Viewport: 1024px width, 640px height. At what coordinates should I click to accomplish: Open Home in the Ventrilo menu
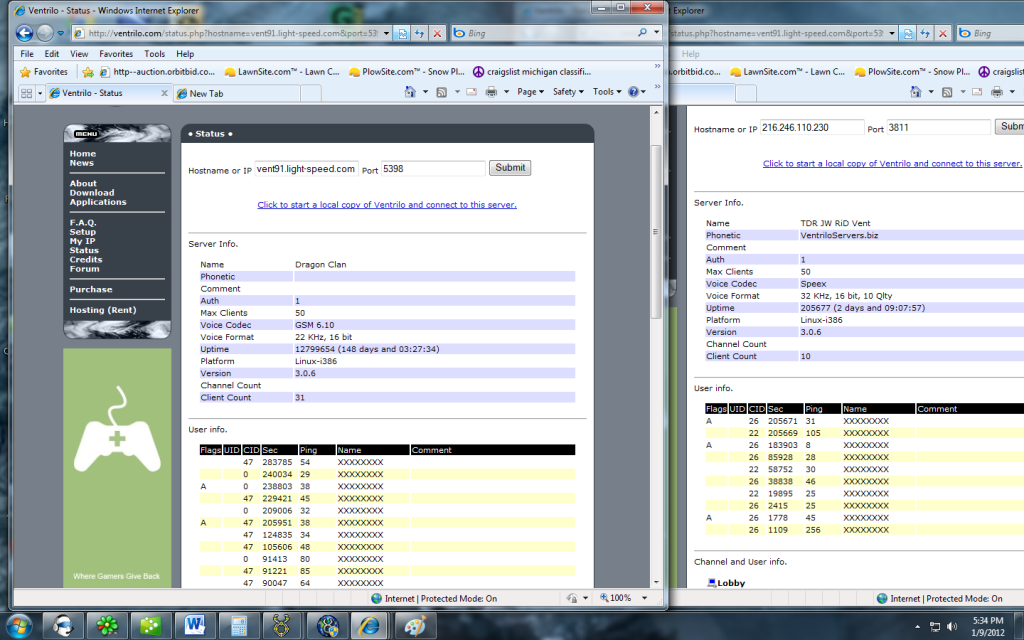click(82, 153)
